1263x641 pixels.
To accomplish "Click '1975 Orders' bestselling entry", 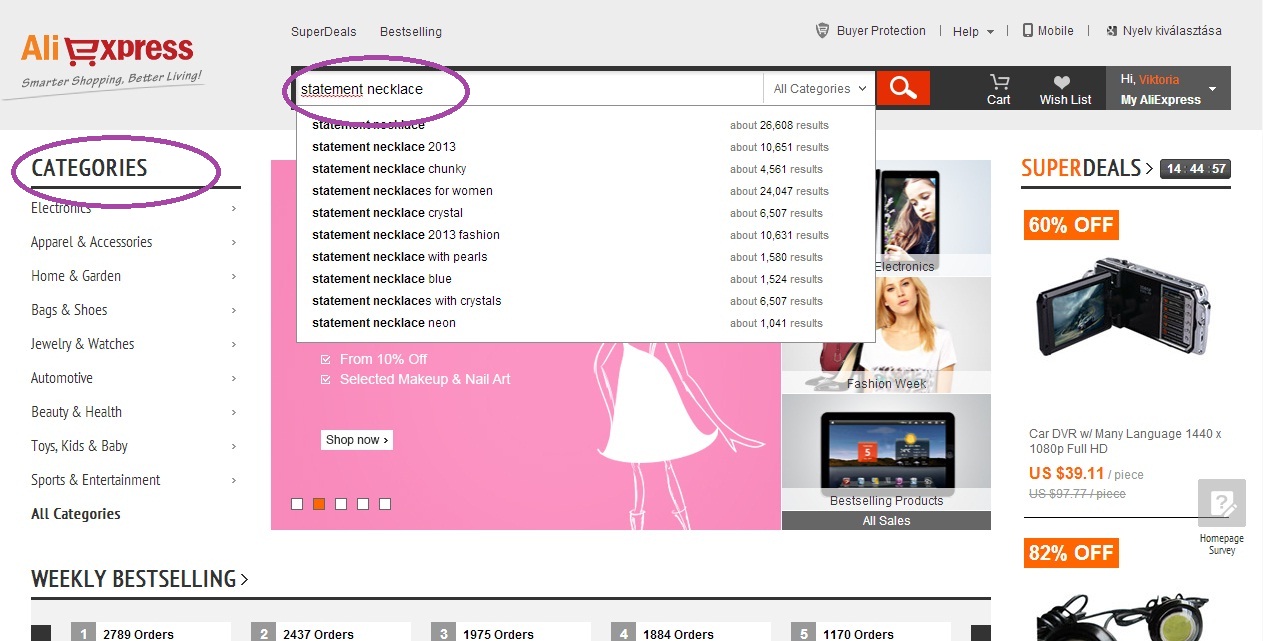I will tap(498, 634).
